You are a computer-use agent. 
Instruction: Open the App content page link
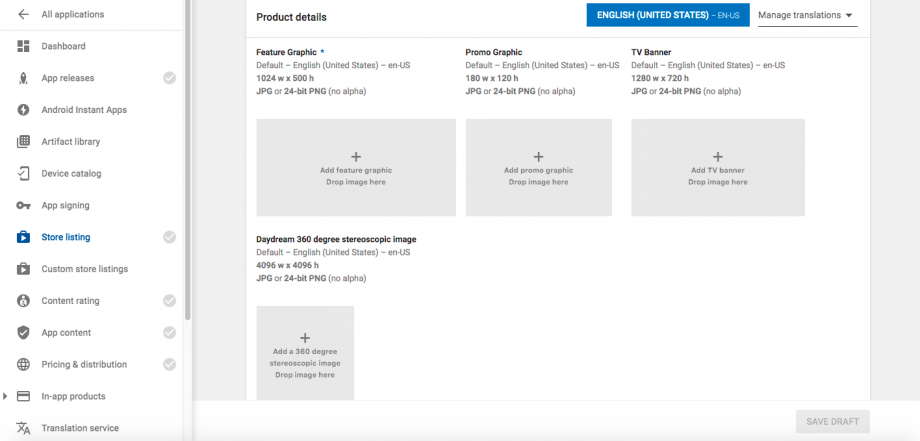click(66, 333)
